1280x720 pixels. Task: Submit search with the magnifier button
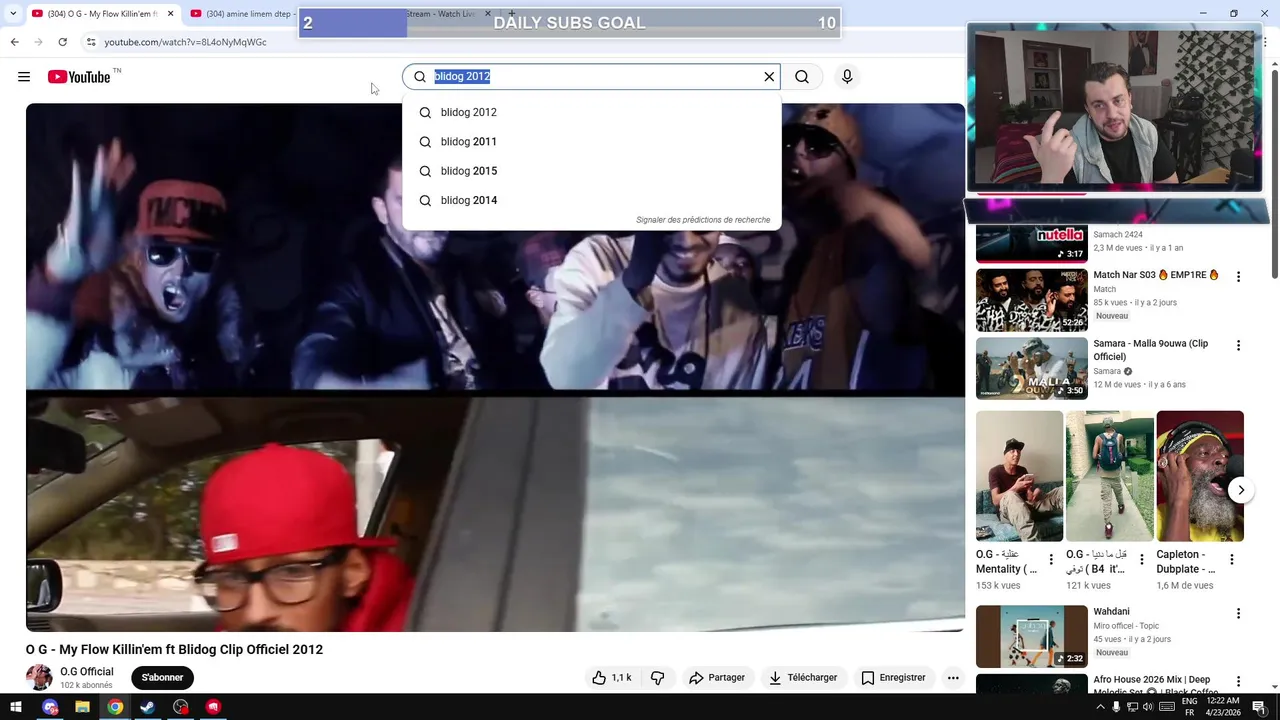point(802,77)
